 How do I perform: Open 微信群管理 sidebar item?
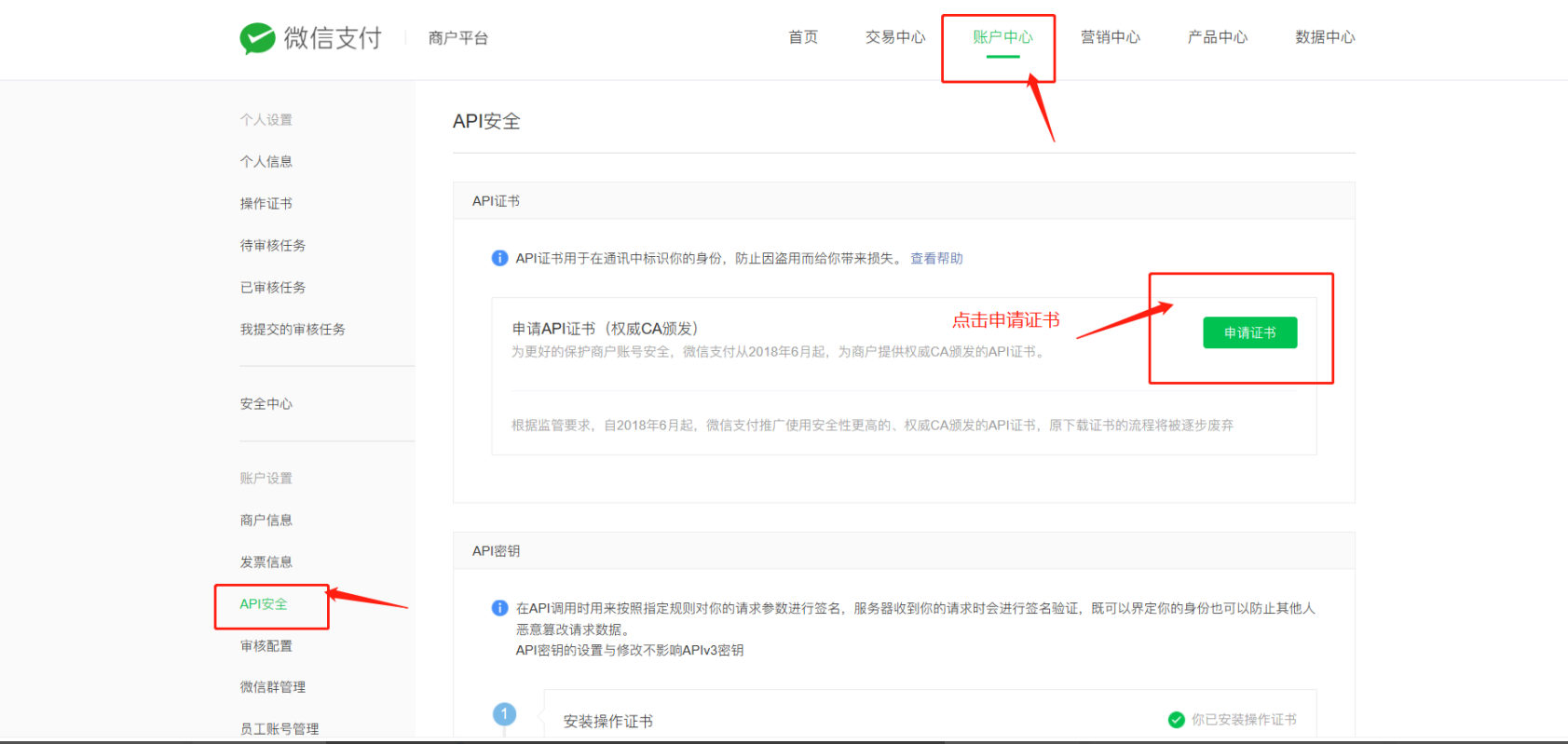(273, 686)
